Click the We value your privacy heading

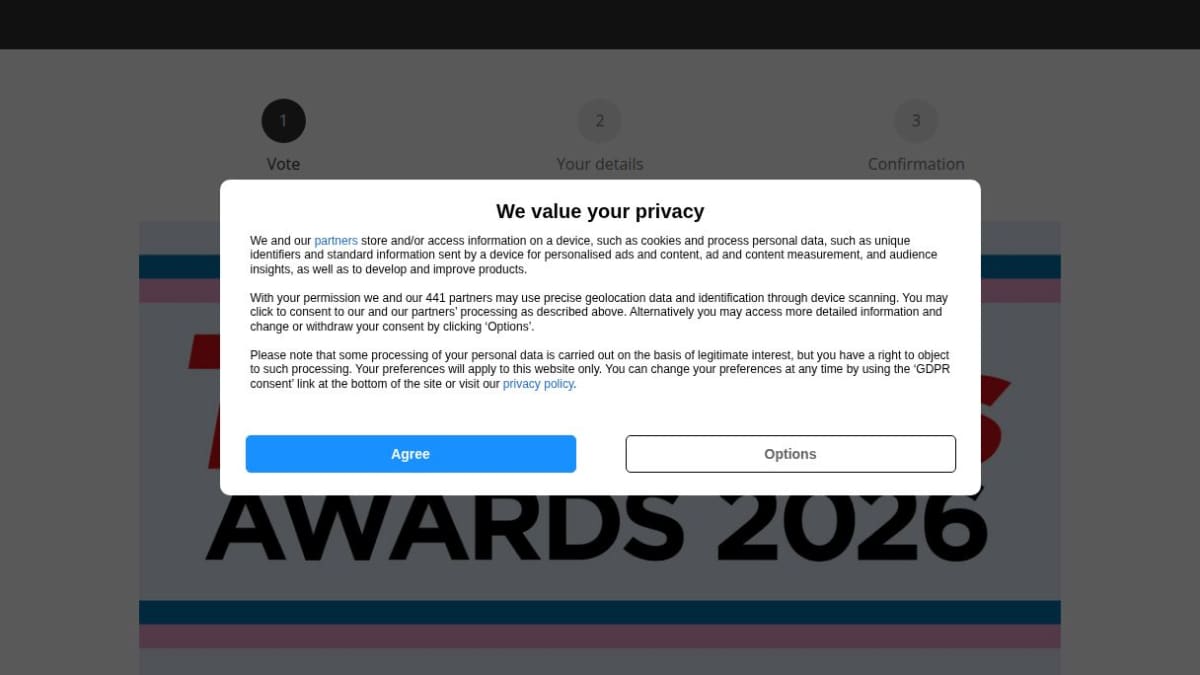600,211
